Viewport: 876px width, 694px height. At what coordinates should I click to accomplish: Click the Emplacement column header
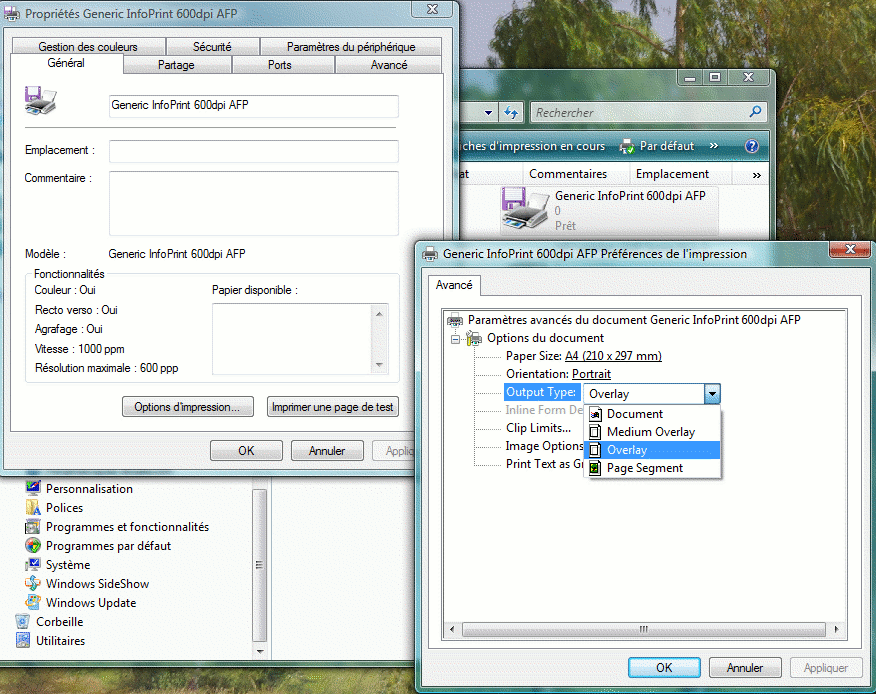click(x=680, y=174)
